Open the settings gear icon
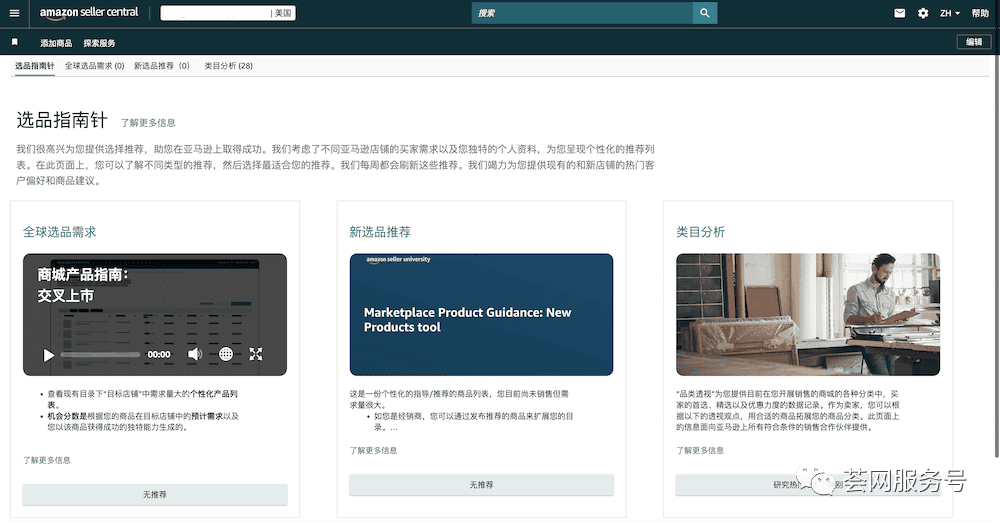 [923, 13]
